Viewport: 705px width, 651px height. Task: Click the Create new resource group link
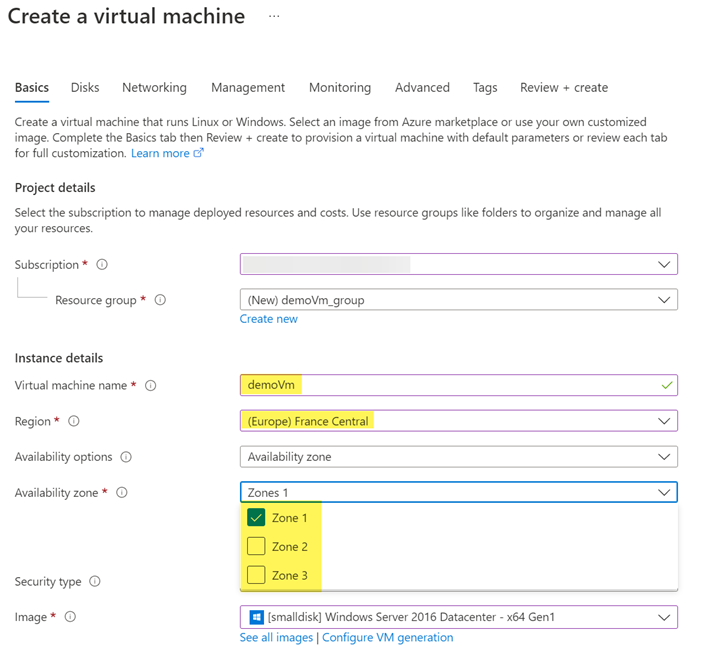tap(268, 319)
